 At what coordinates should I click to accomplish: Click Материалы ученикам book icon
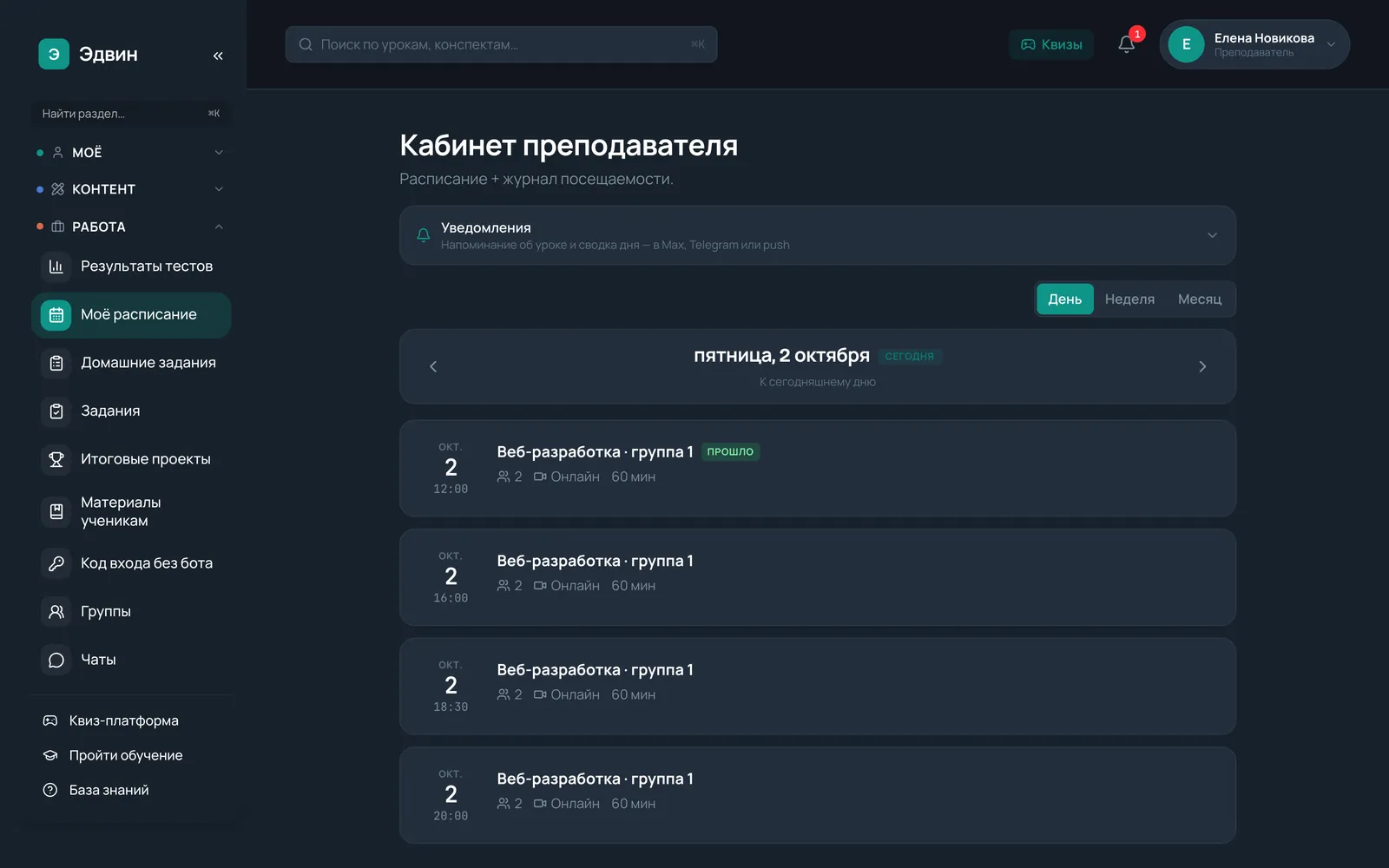point(56,511)
